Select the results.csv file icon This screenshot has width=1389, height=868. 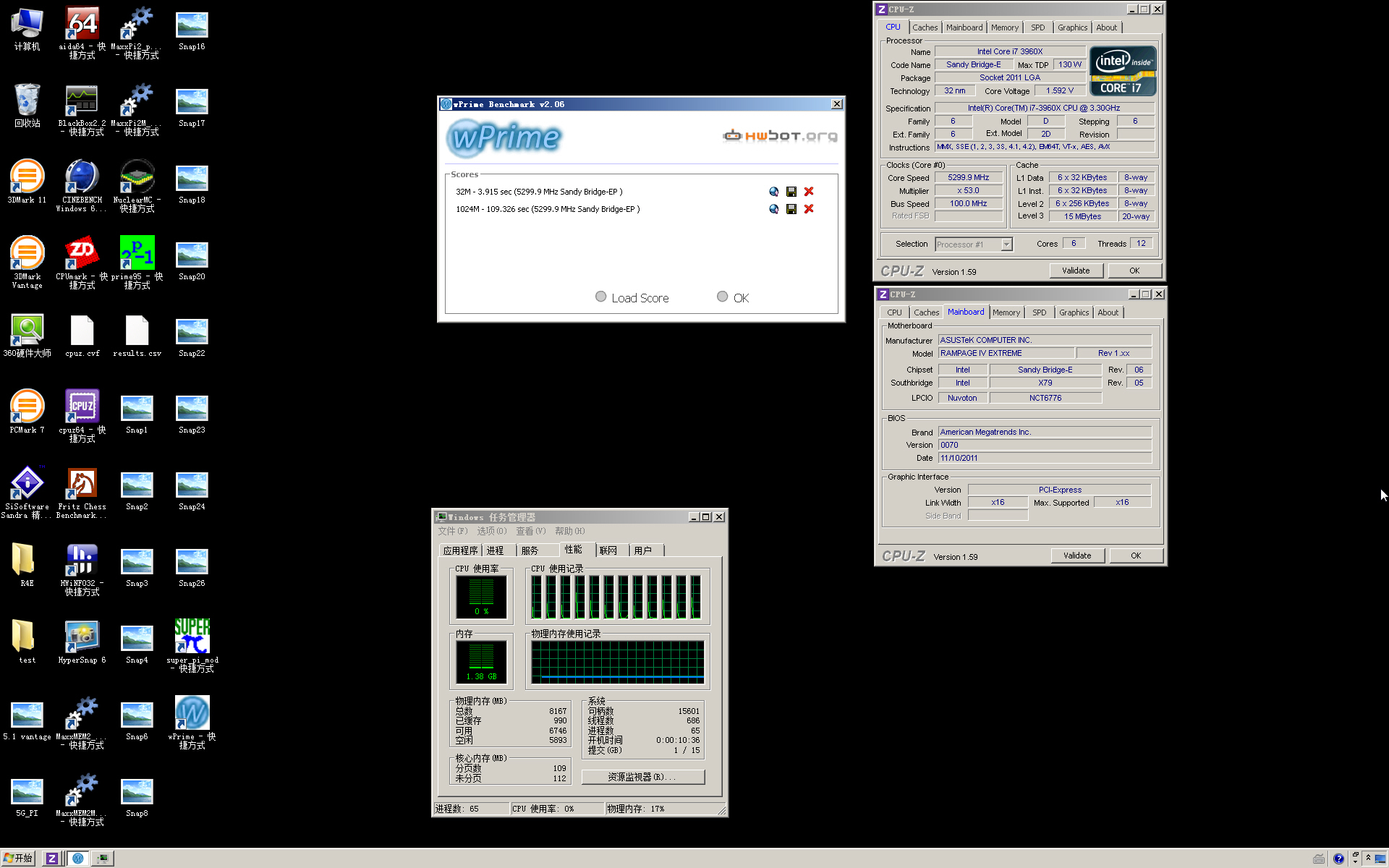(x=137, y=336)
